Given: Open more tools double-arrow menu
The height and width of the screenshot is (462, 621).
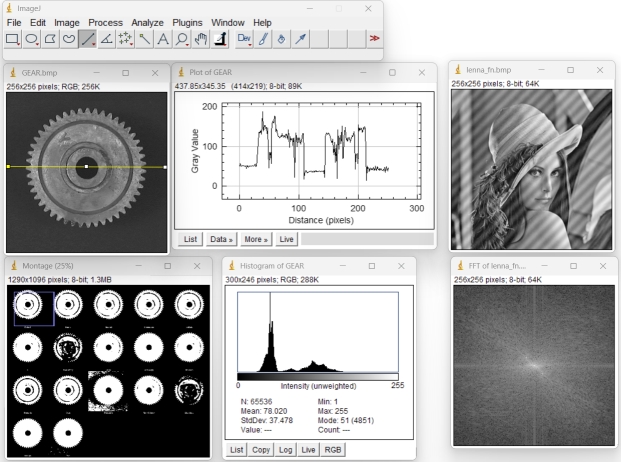Looking at the screenshot, I should tap(375, 40).
